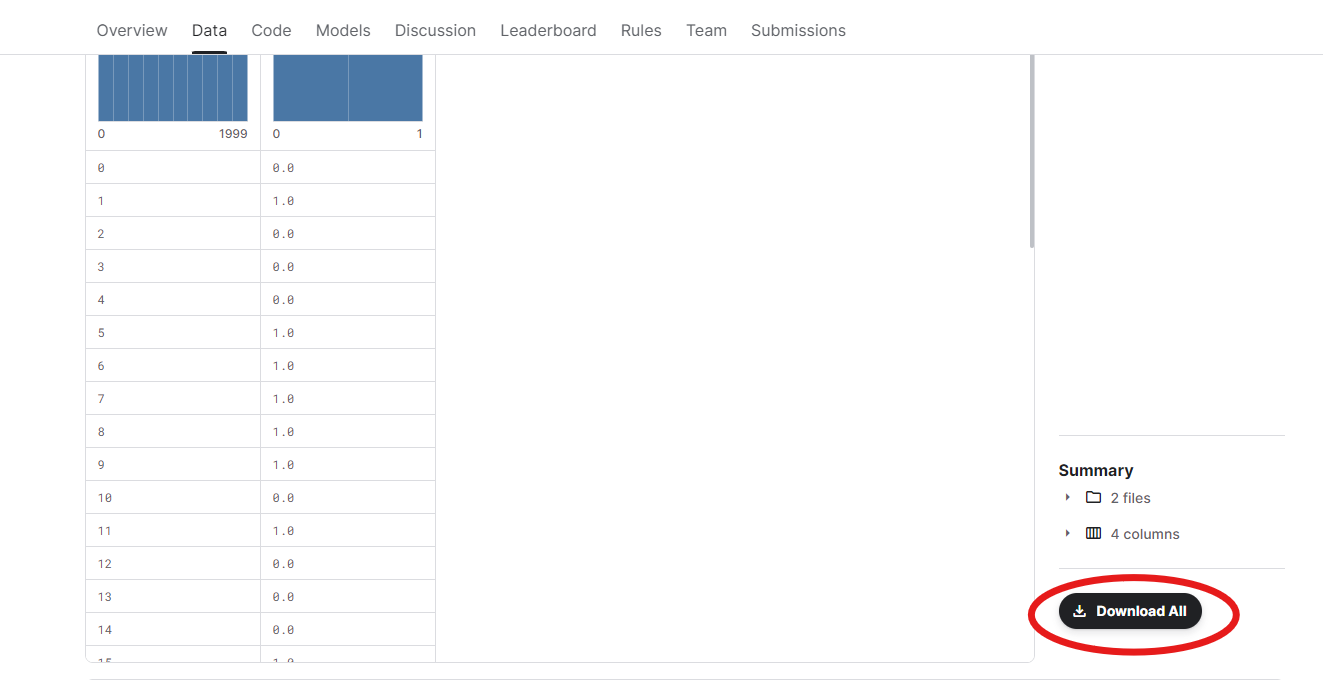Click the '2 files' summary text
1323x680 pixels.
[1130, 498]
